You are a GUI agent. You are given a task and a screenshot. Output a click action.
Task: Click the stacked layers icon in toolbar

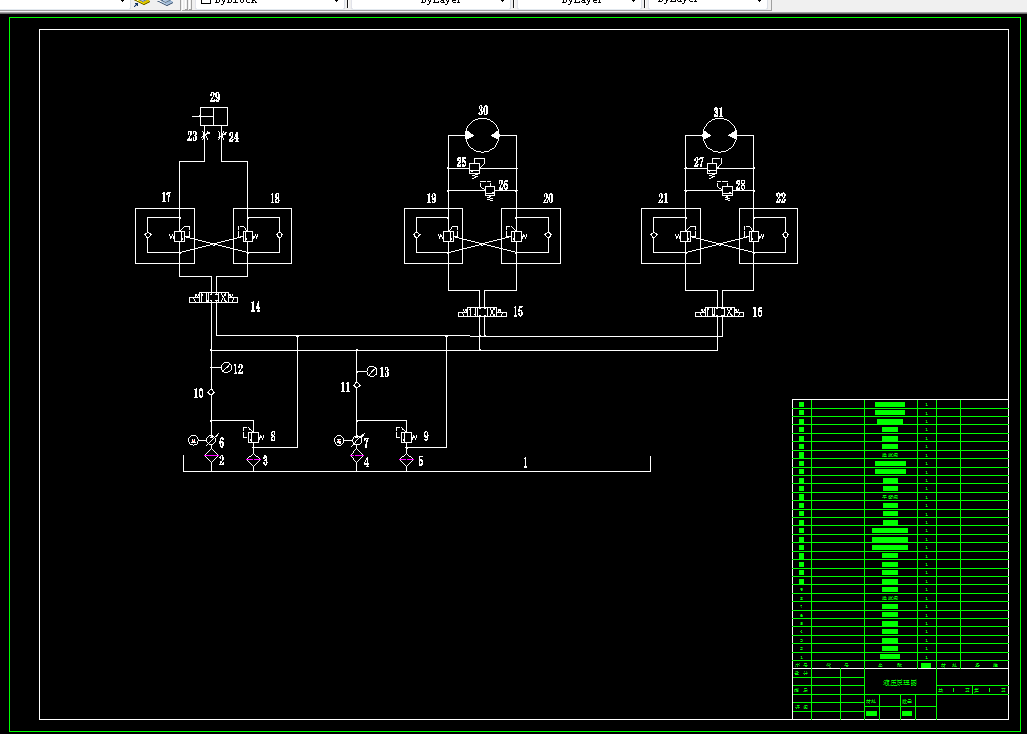coord(165,3)
